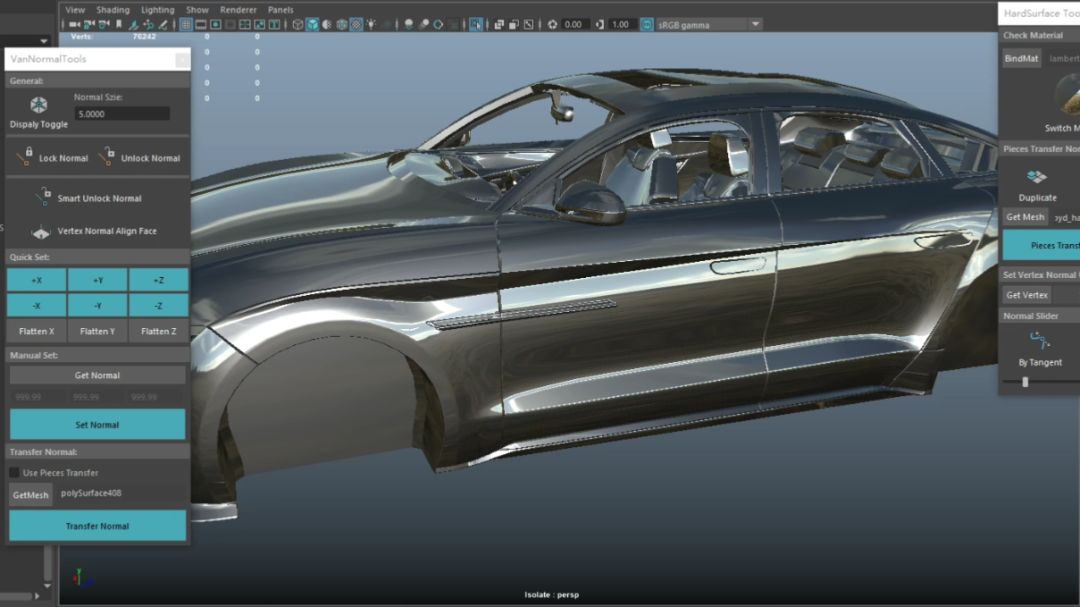Click the Switch Material sphere icon
Image resolution: width=1080 pixels, height=607 pixels.
tap(1068, 98)
